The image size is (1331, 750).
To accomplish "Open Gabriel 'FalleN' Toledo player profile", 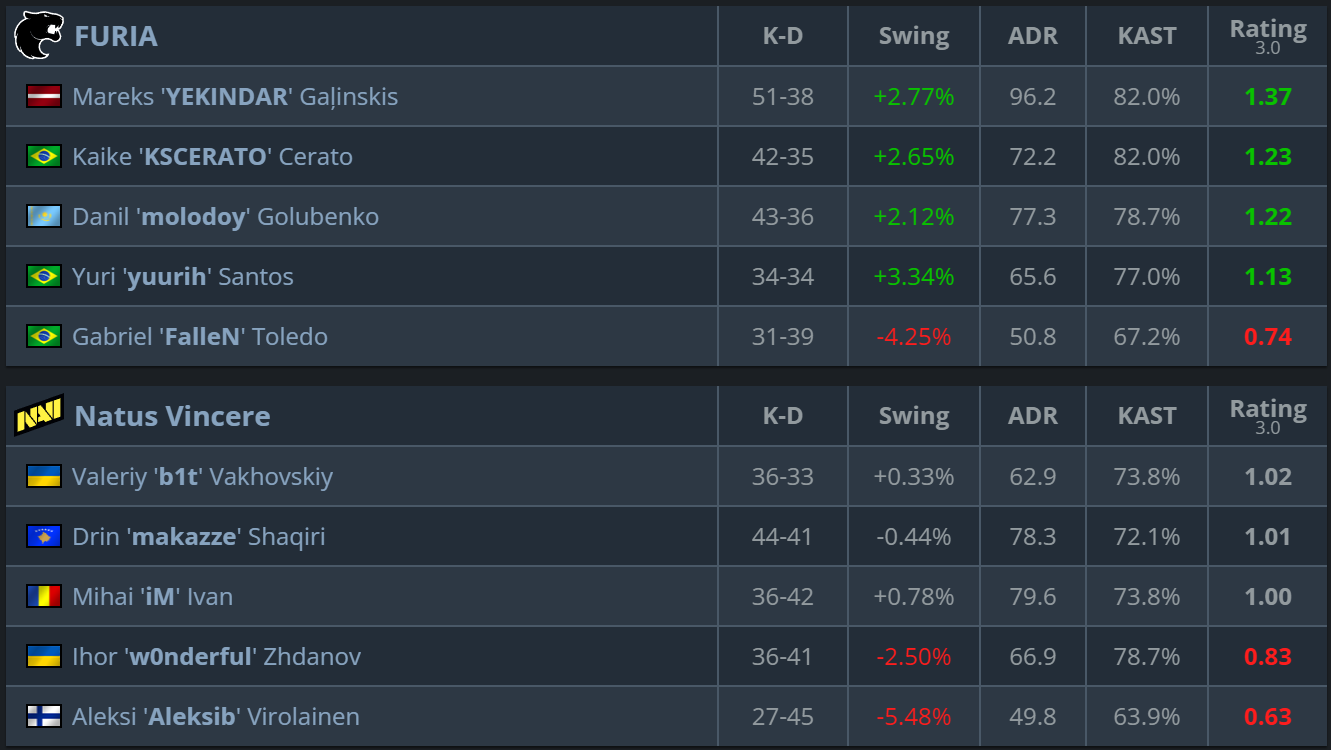I will click(x=200, y=337).
